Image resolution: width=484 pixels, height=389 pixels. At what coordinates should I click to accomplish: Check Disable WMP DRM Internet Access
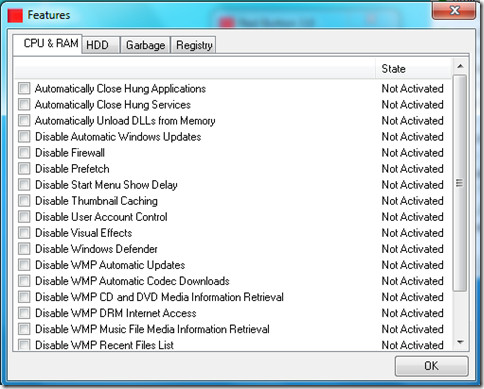(x=24, y=313)
